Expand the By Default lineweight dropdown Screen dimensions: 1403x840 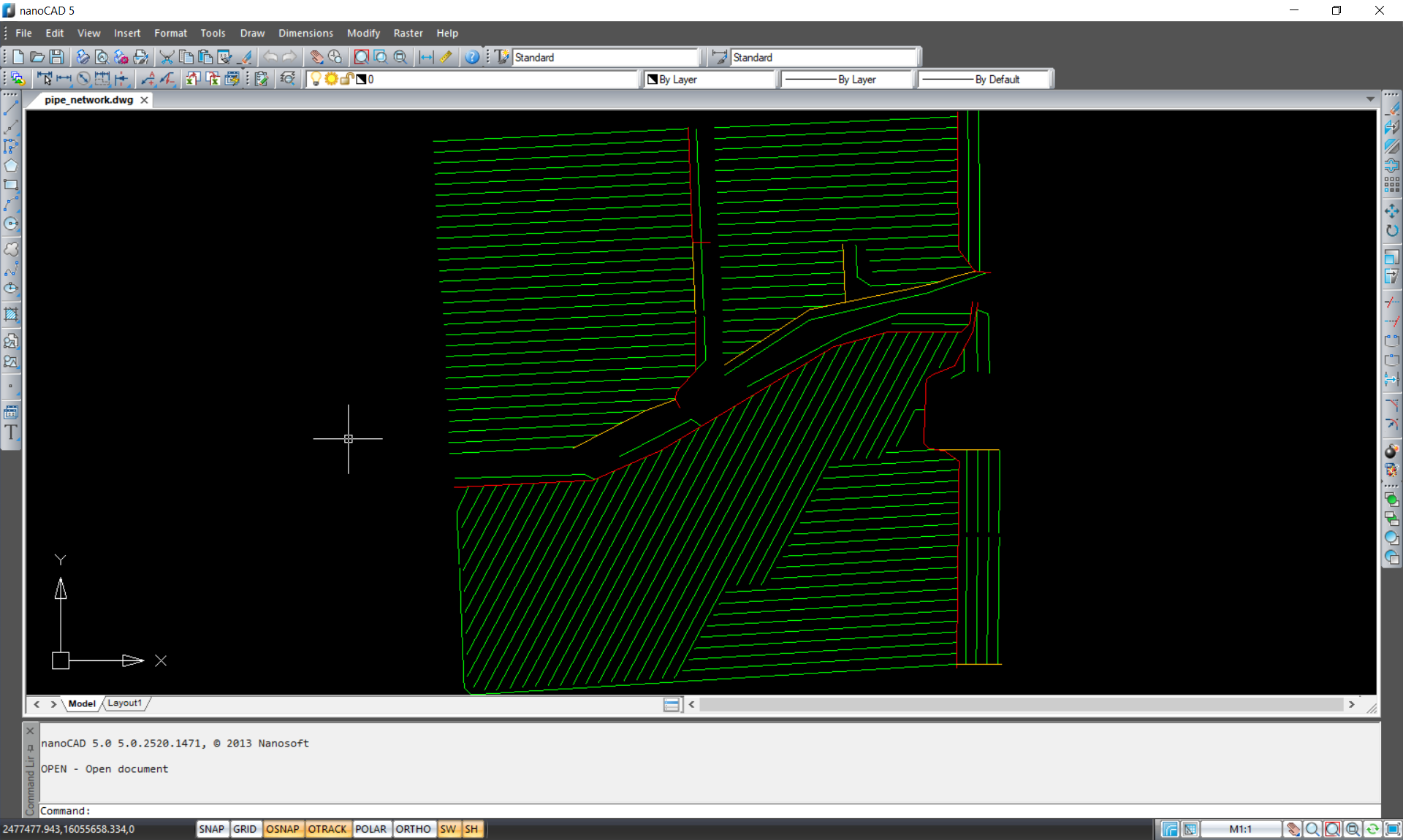(984, 79)
